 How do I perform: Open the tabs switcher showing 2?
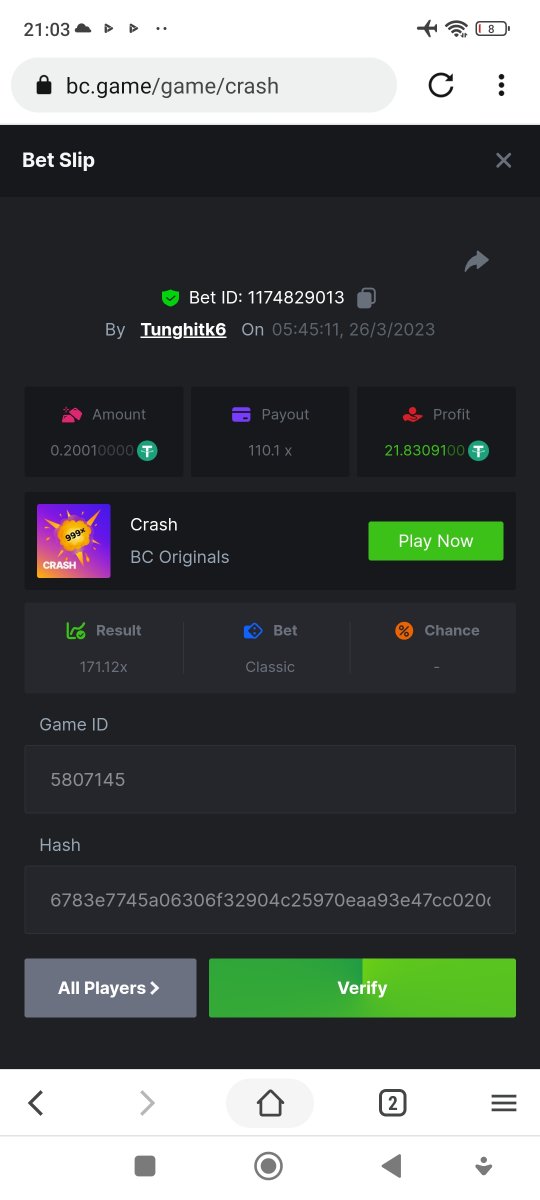(x=392, y=1103)
